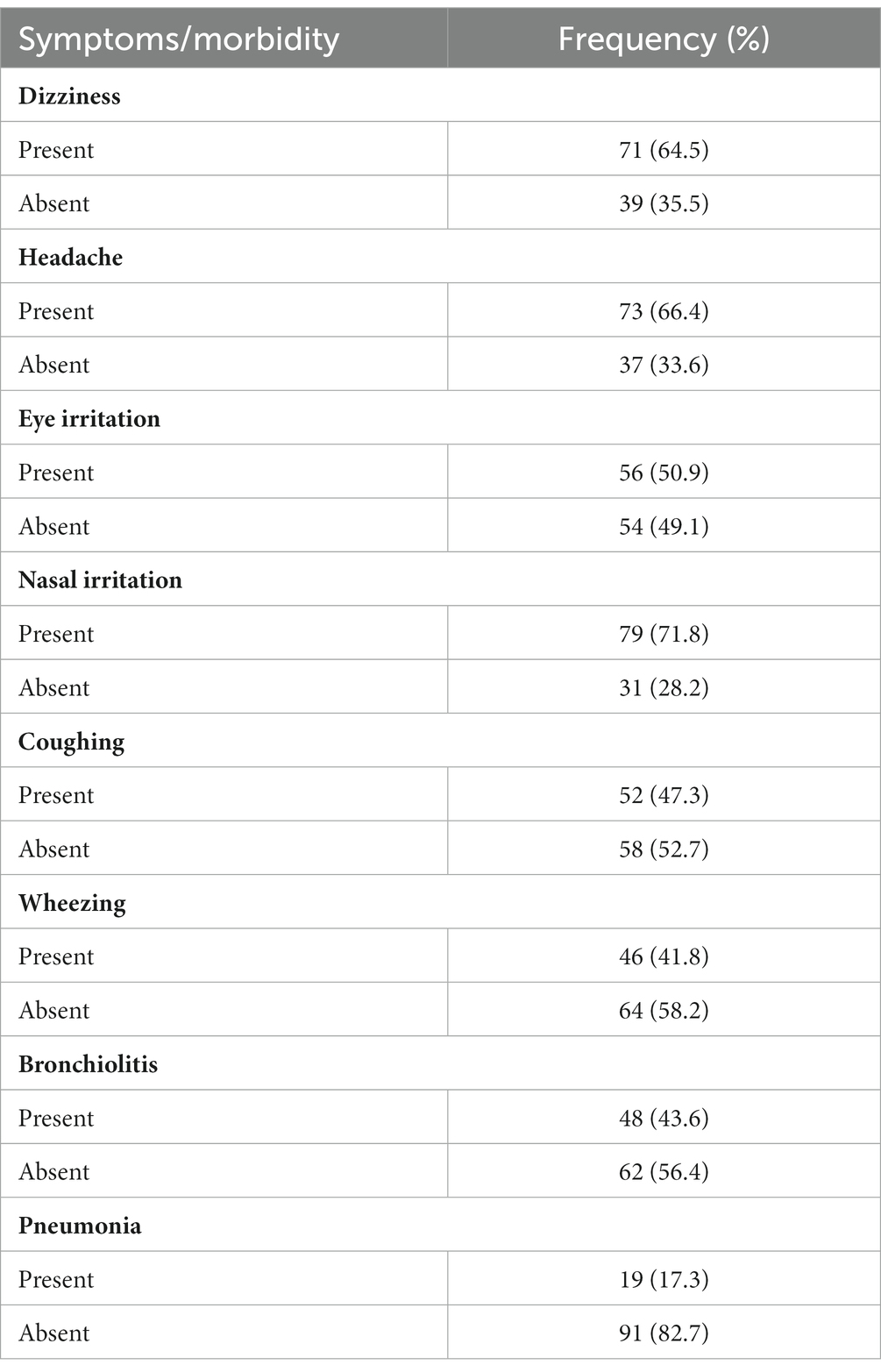Select the Coughing section heading

click(71, 742)
